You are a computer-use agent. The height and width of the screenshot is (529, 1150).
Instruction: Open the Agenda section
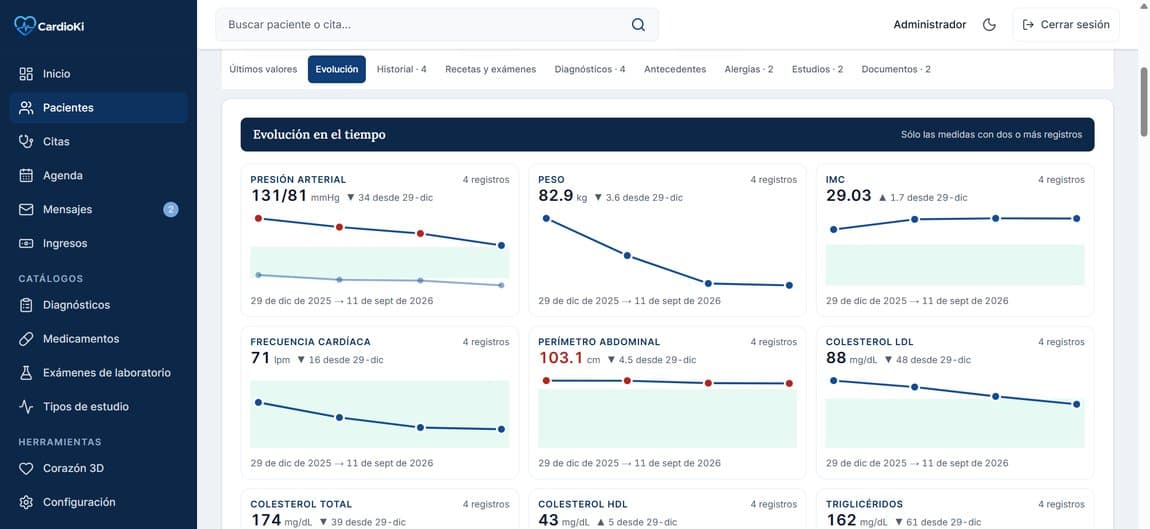99,175
